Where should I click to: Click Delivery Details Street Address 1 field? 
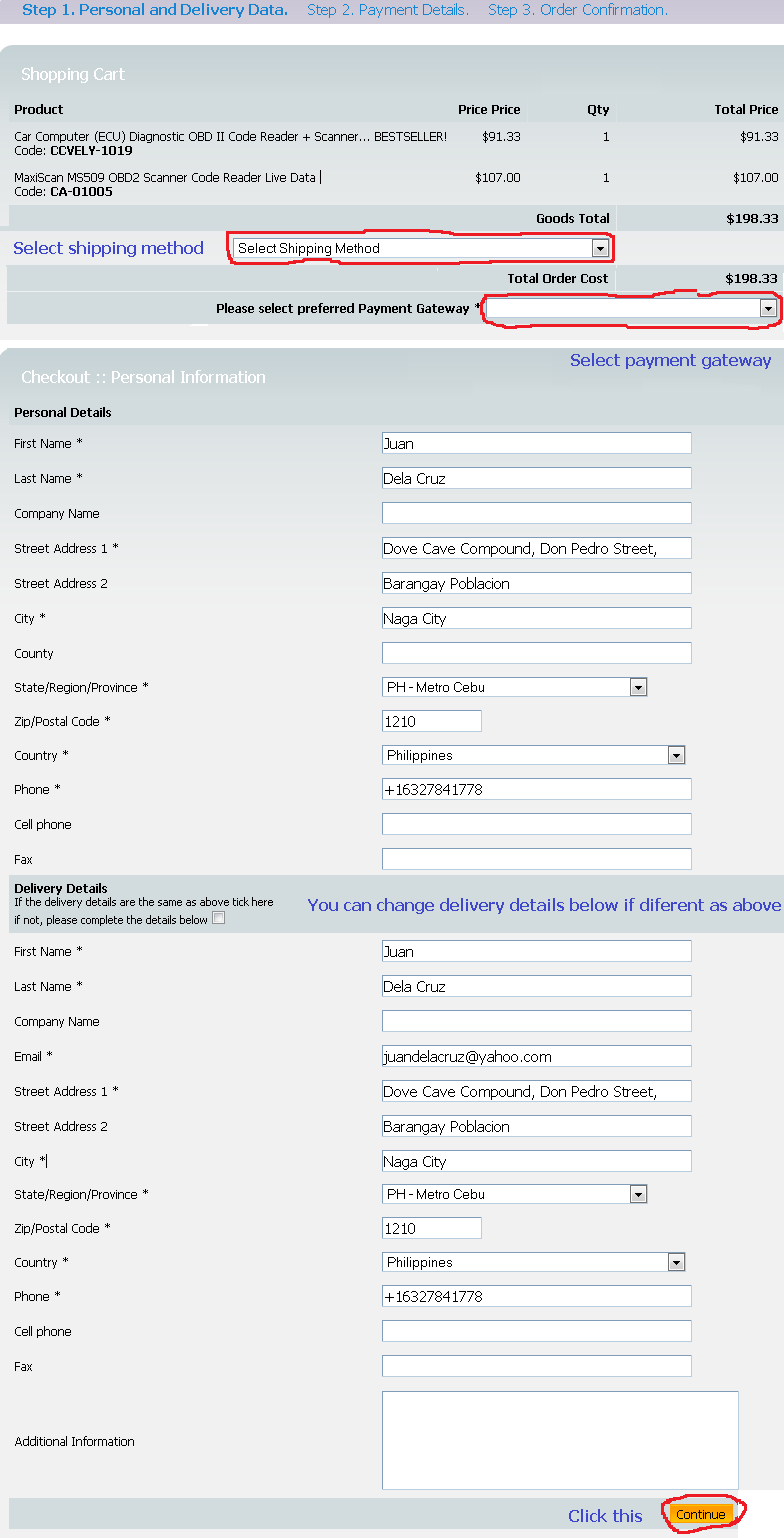[x=537, y=1091]
